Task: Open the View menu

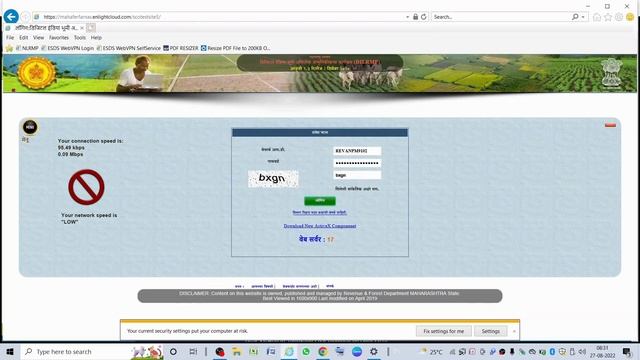Action: pyautogui.click(x=38, y=38)
